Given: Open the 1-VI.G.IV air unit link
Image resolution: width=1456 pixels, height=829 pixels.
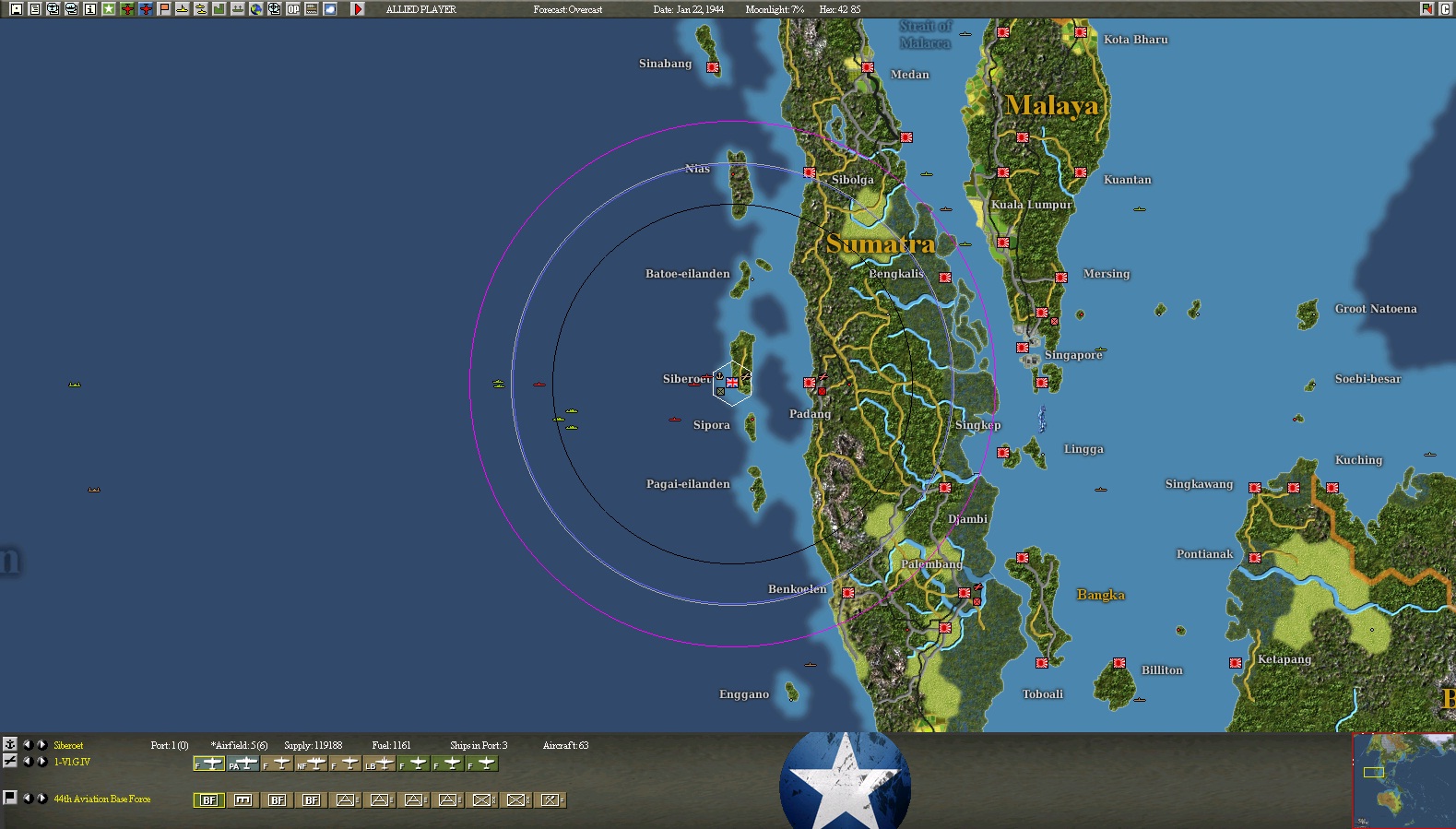Looking at the screenshot, I should coord(72,762).
